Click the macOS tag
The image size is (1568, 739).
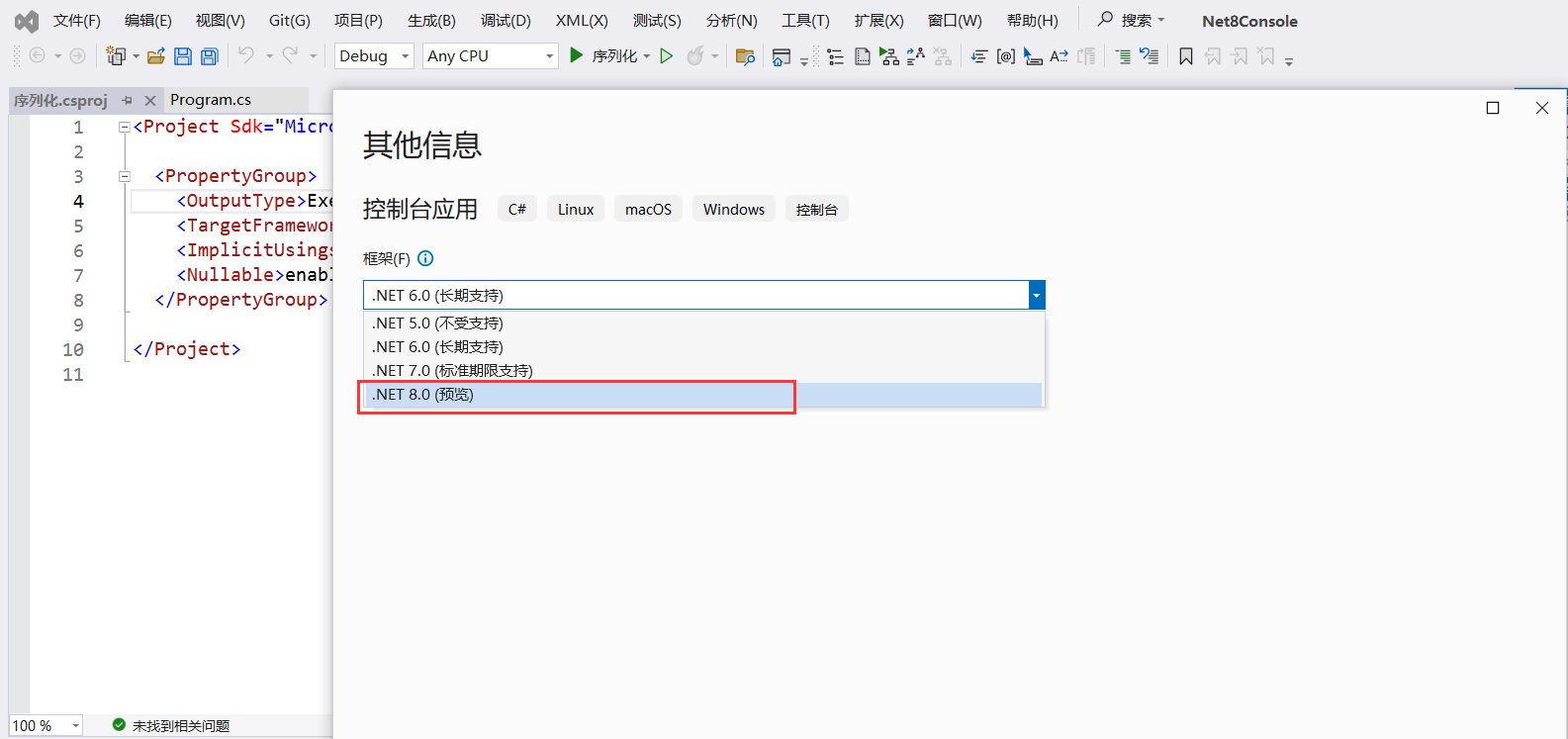coord(648,209)
